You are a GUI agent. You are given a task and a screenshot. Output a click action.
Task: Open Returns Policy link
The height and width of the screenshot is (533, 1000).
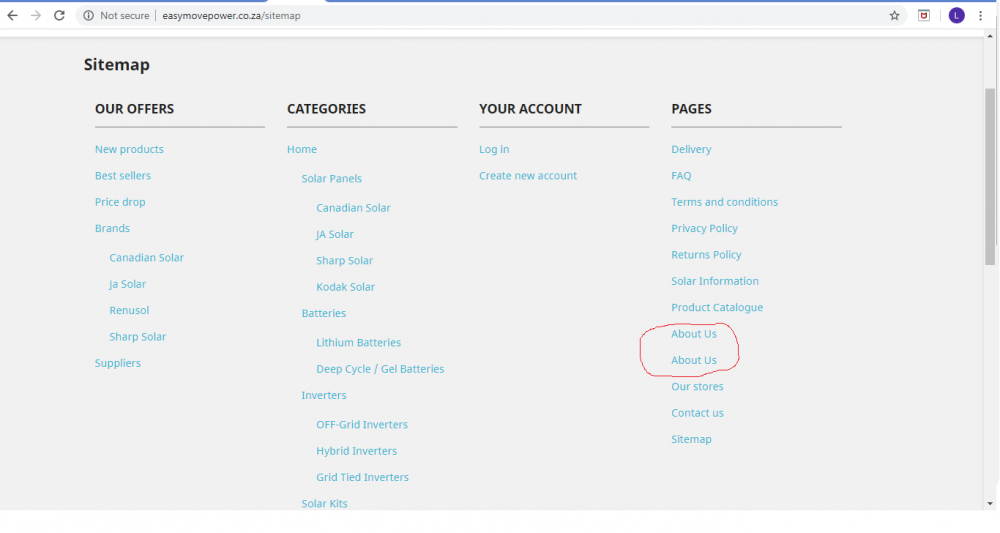coord(706,254)
